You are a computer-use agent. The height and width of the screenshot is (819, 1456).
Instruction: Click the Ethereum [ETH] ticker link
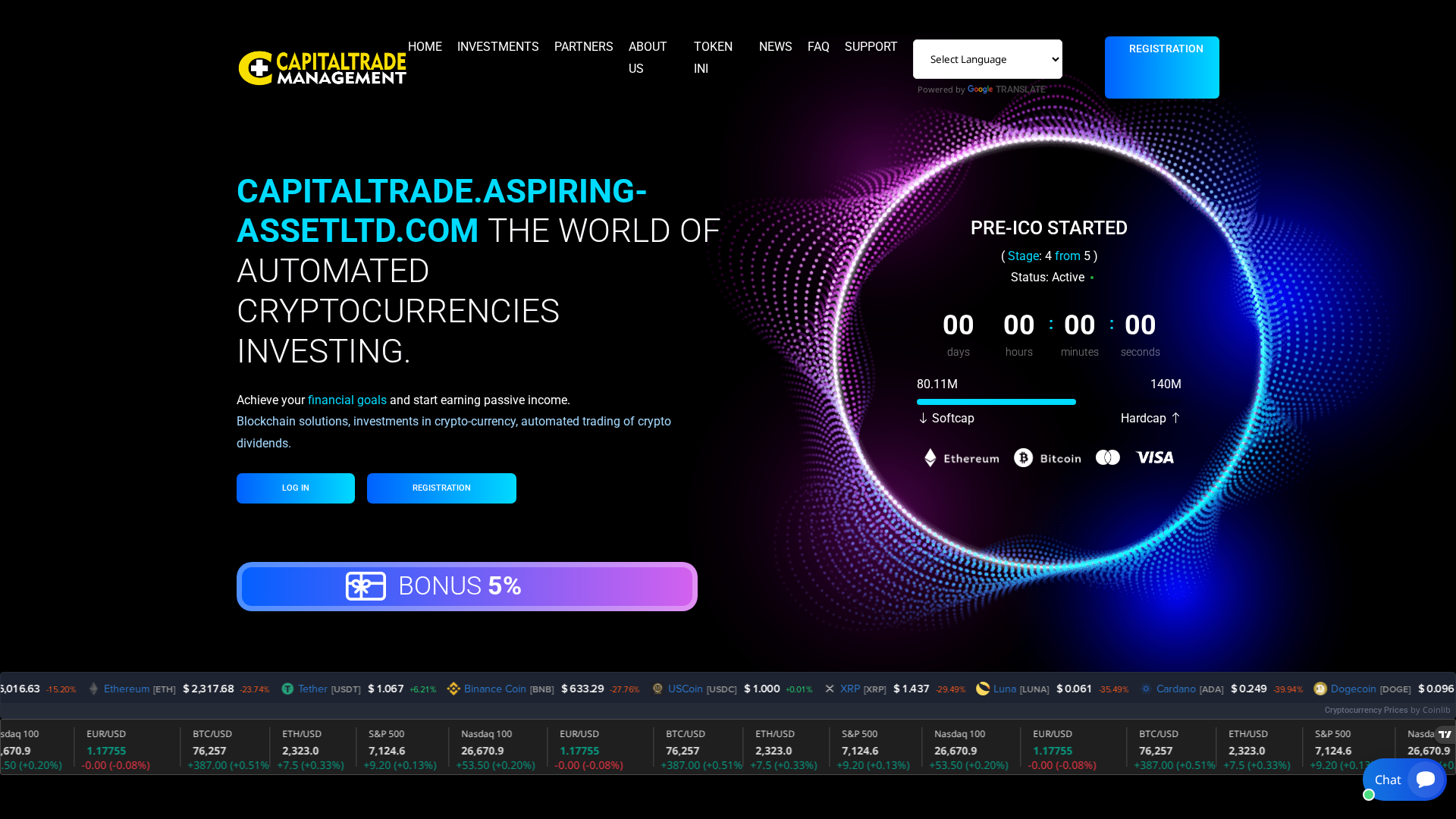coord(140,689)
